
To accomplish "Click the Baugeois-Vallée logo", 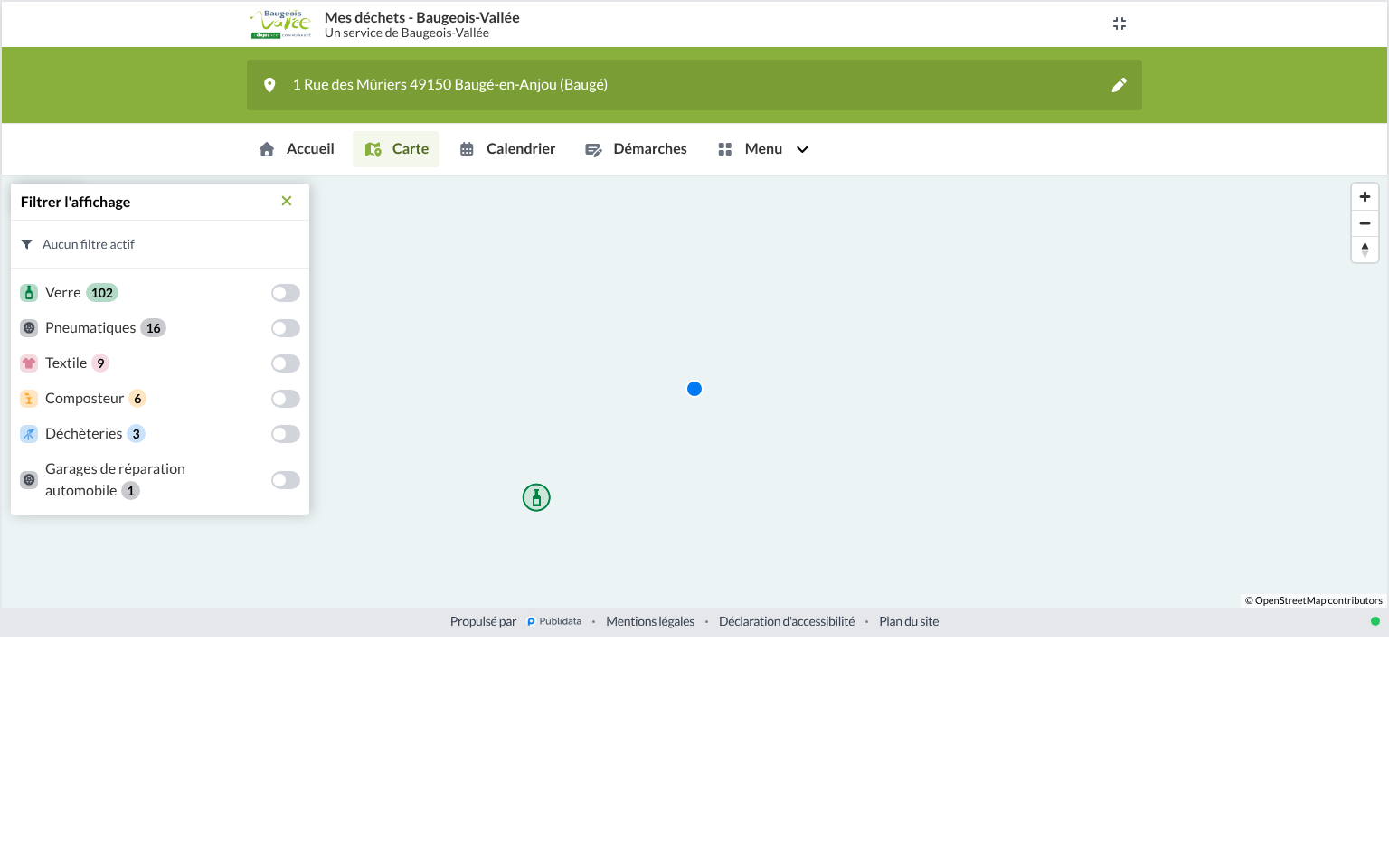I will tap(280, 24).
